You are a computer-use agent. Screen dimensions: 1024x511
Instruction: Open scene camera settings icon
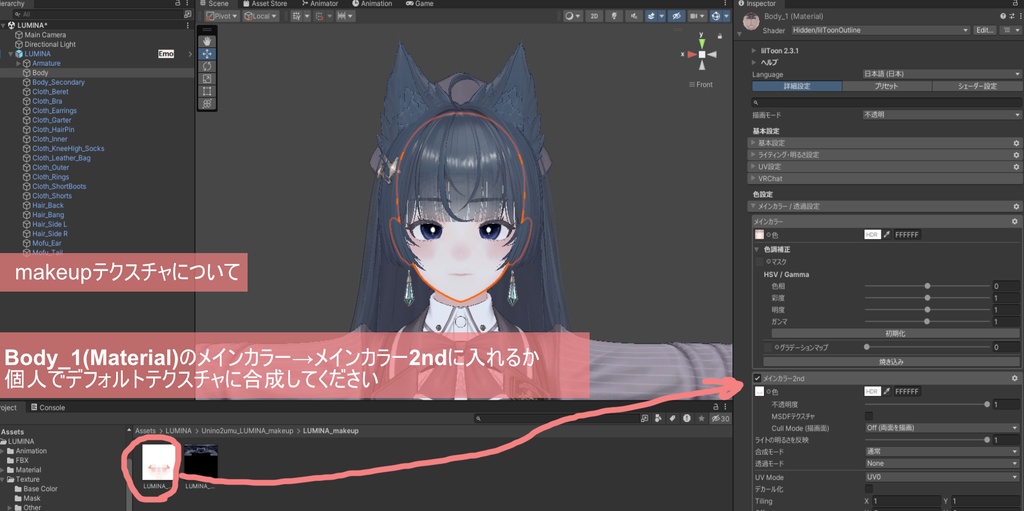(697, 16)
